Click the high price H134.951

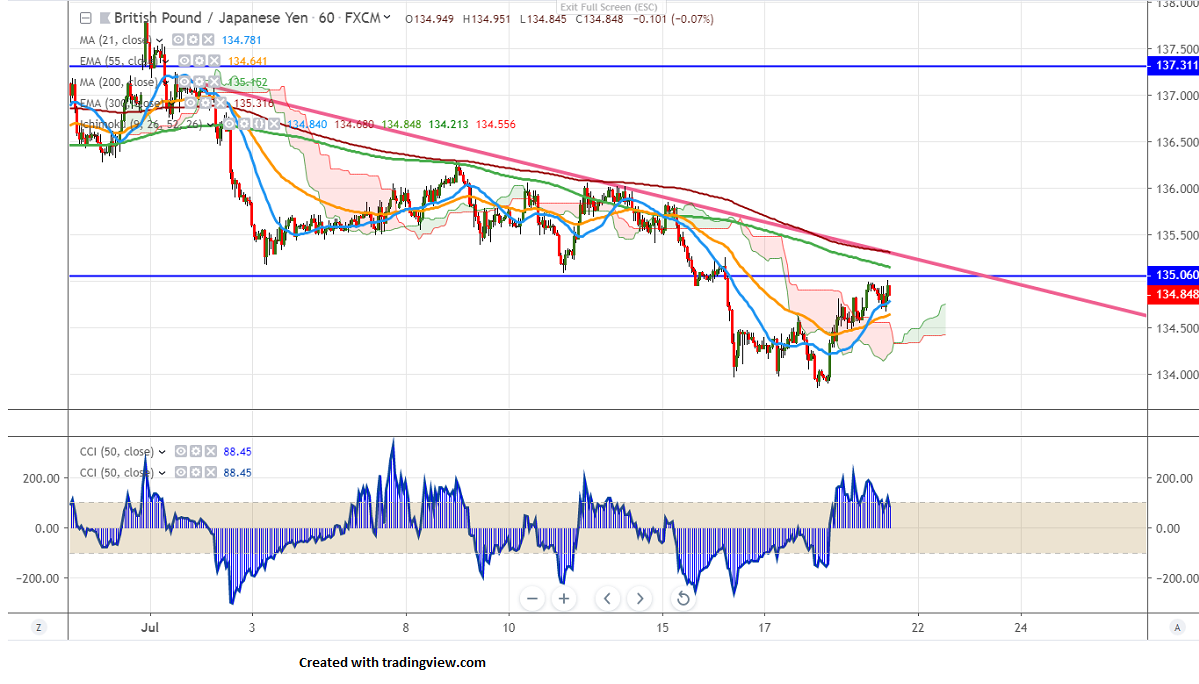[x=487, y=19]
